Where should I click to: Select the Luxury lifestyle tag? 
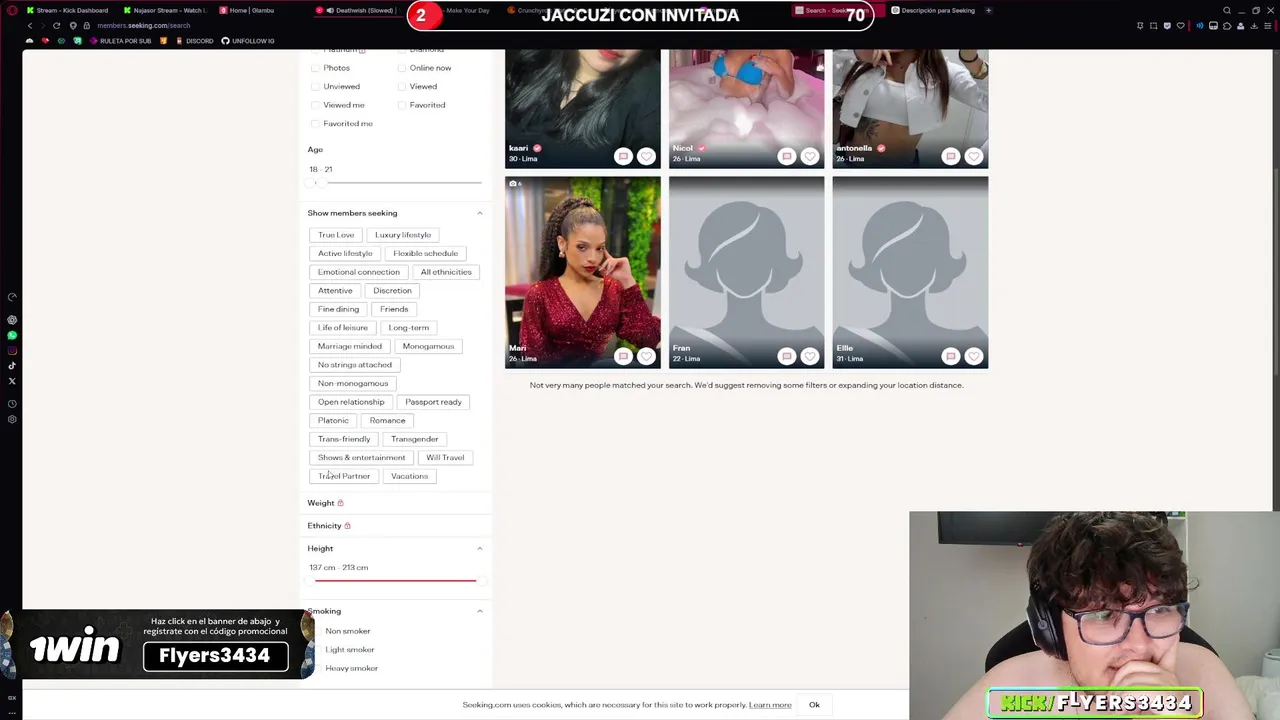pyautogui.click(x=403, y=235)
